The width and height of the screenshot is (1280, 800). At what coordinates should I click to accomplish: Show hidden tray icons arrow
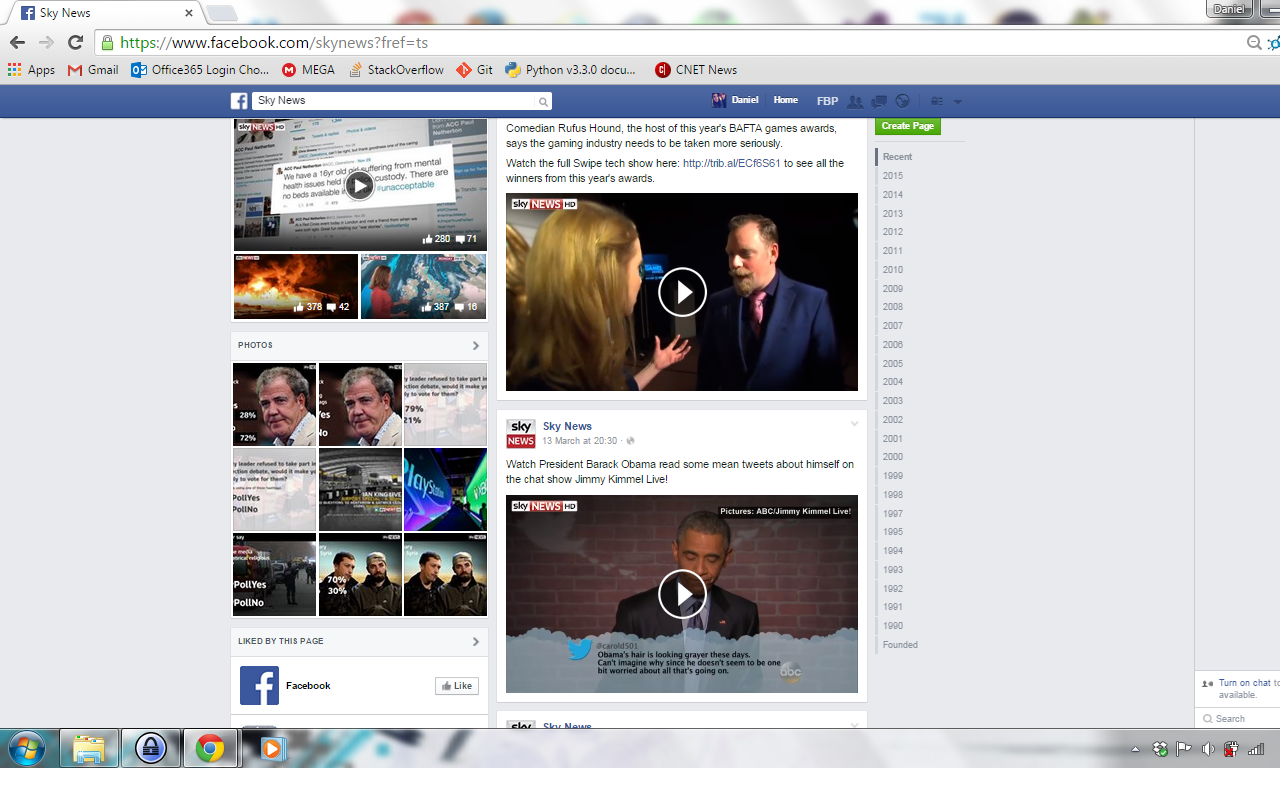tap(1136, 749)
